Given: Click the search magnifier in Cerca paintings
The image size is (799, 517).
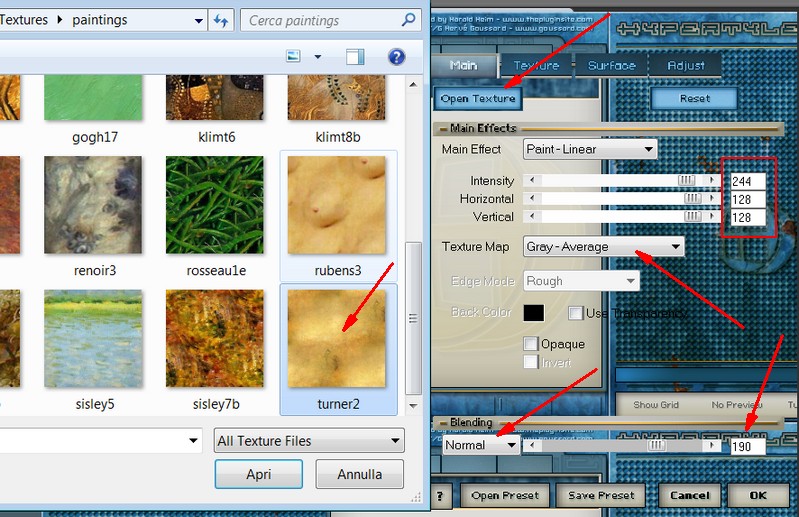Looking at the screenshot, I should click(408, 20).
